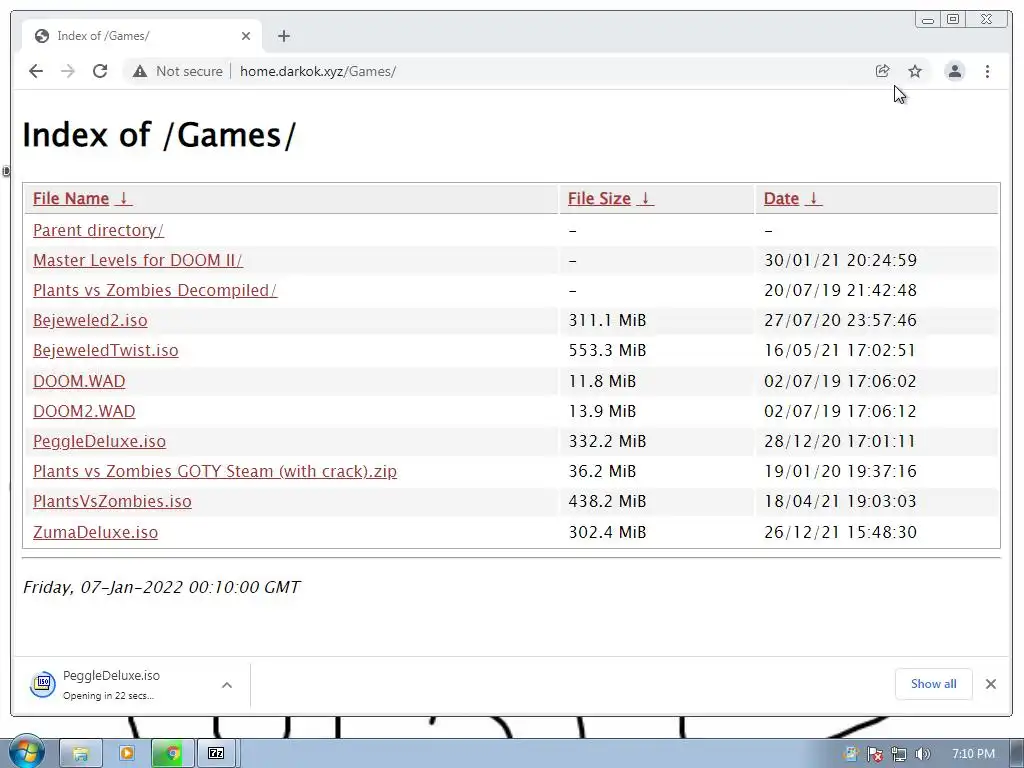
Task: Go back to the previous page
Action: click(36, 71)
